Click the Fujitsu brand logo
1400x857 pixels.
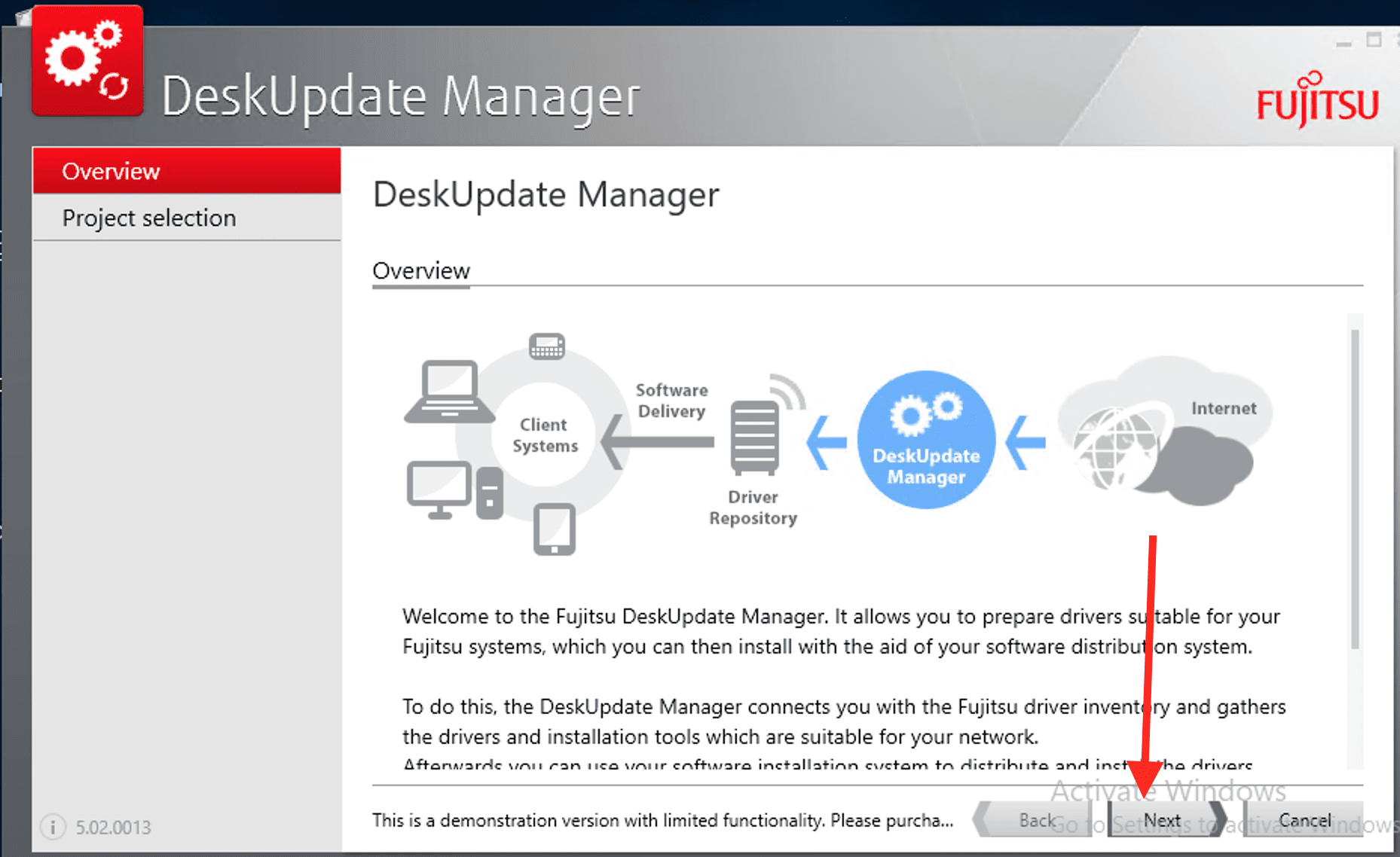pyautogui.click(x=1317, y=100)
